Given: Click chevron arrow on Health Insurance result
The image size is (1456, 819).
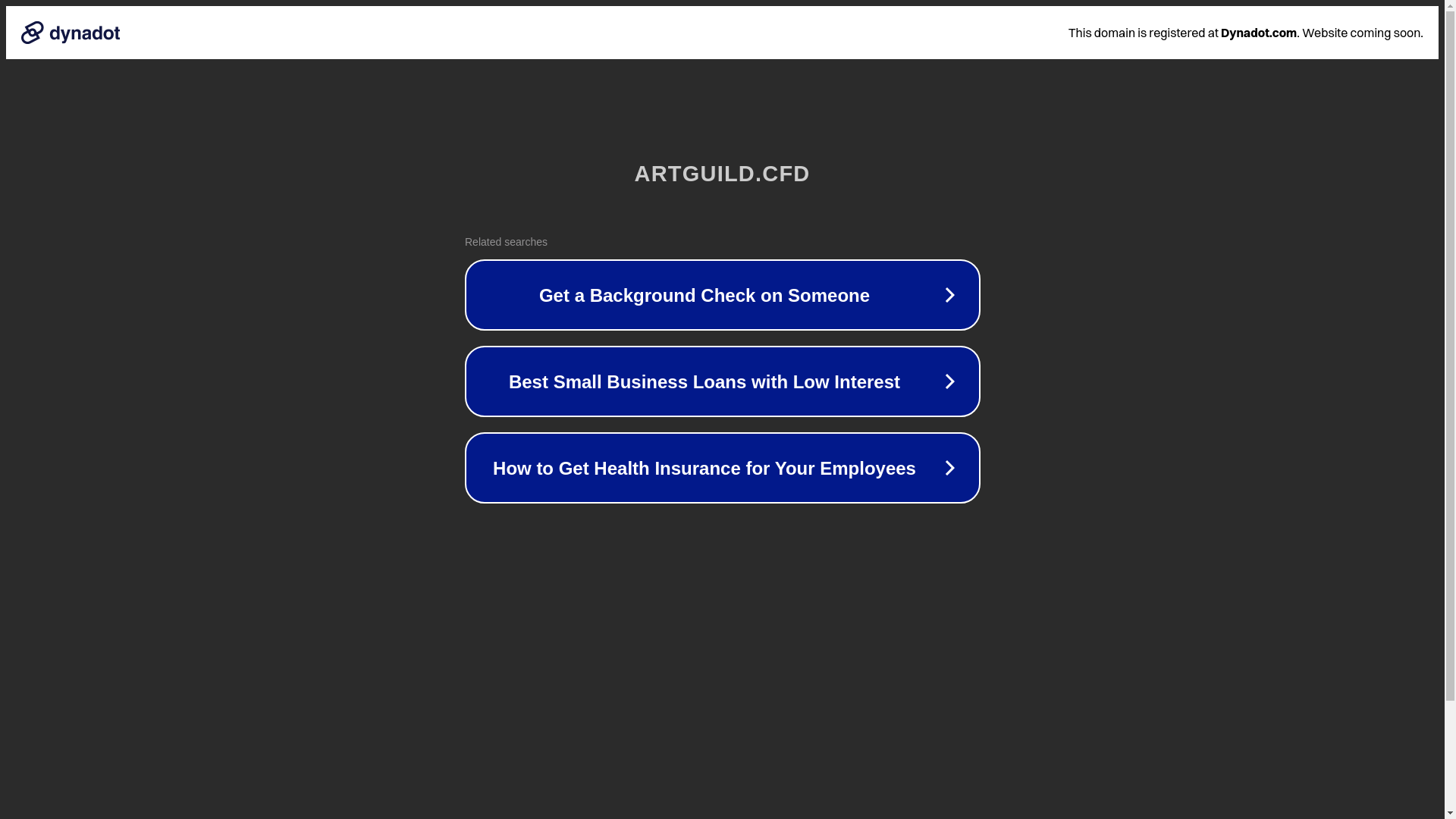Looking at the screenshot, I should [x=949, y=468].
